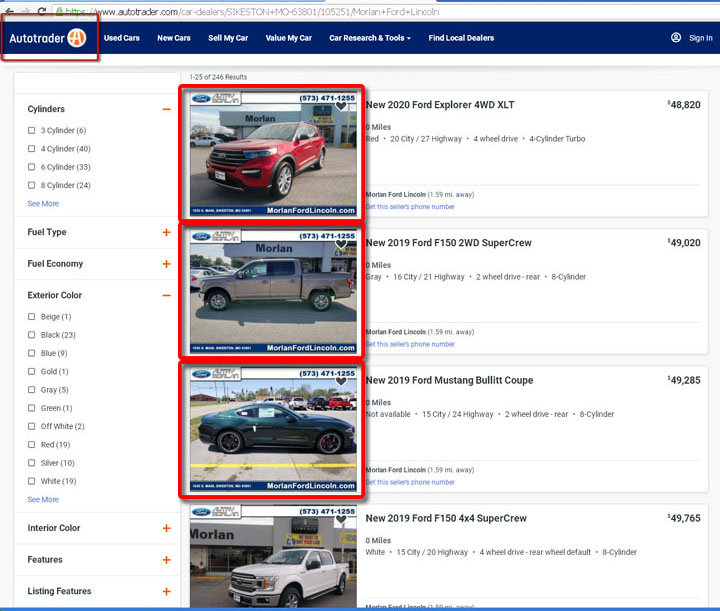Favorite the F150 2WD SuperCrew with heart icon
Viewport: 720px width, 611px height.
341,244
